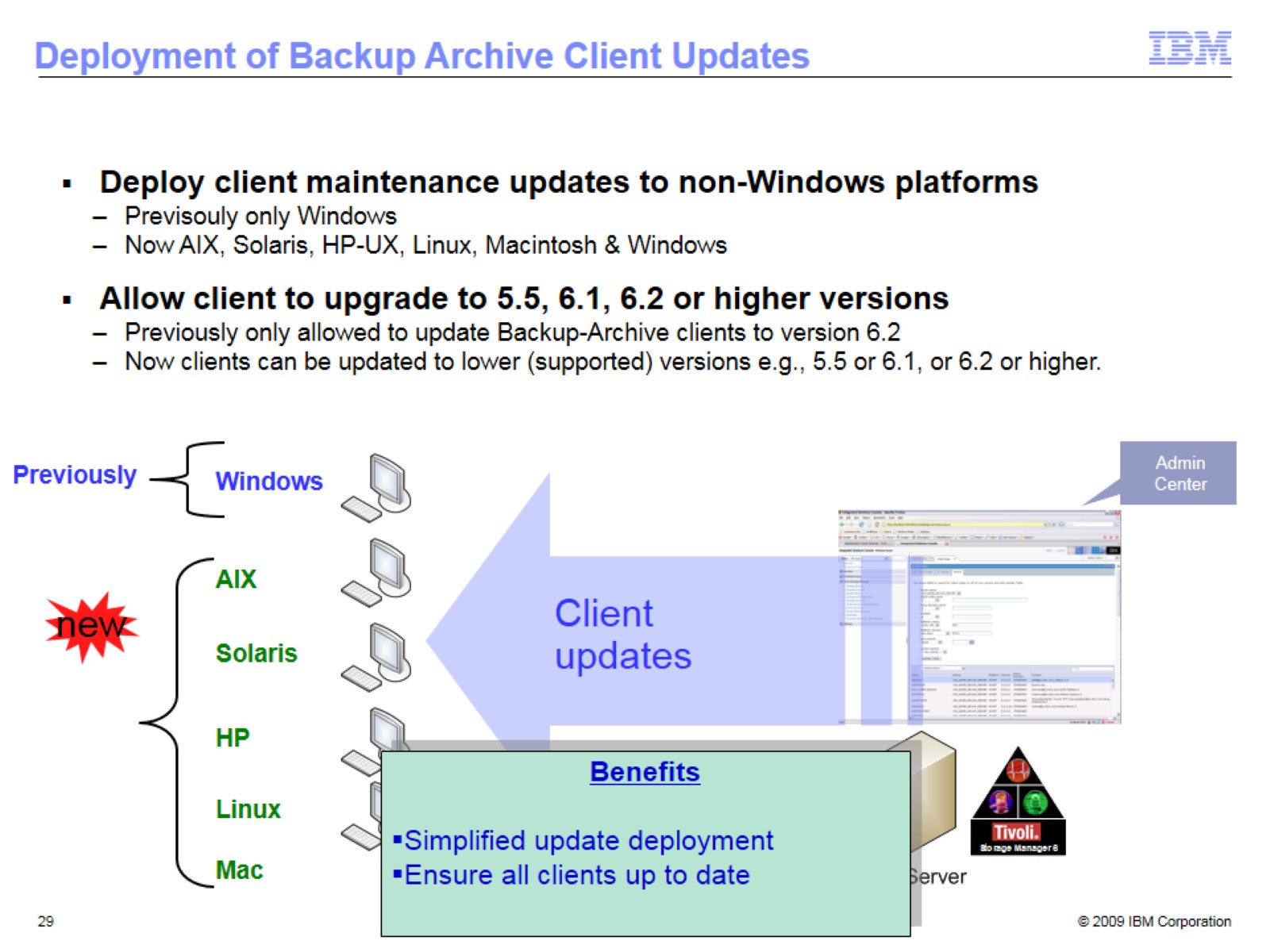This screenshot has height=952, width=1270.
Task: Click the Mac platform label
Action: click(x=239, y=870)
